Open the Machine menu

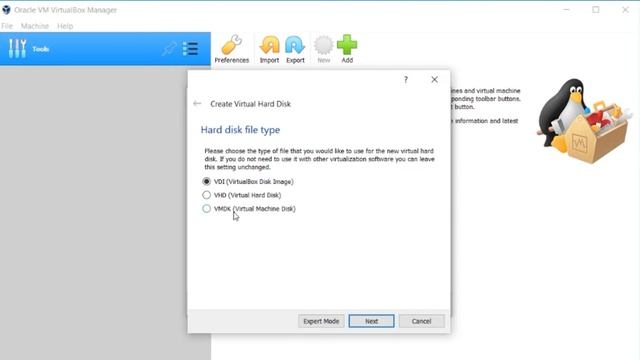point(35,26)
